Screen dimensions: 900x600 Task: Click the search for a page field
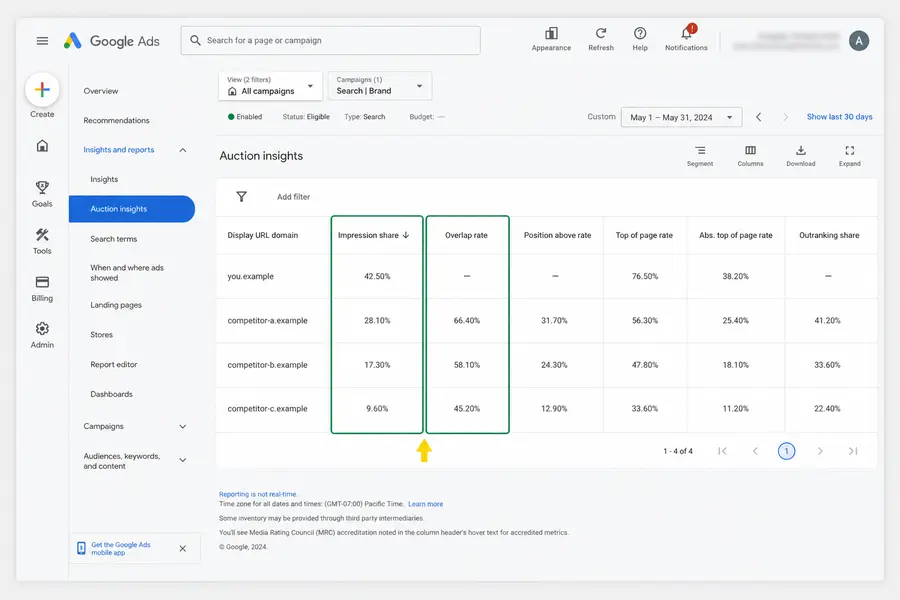pyautogui.click(x=331, y=41)
